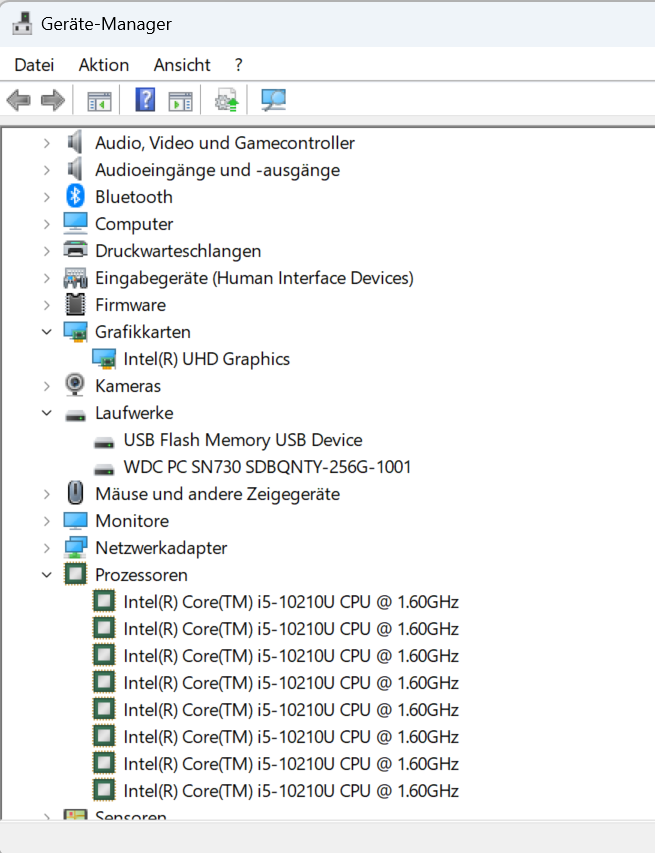Open the question mark help menu
The height and width of the screenshot is (853, 655).
point(238,65)
